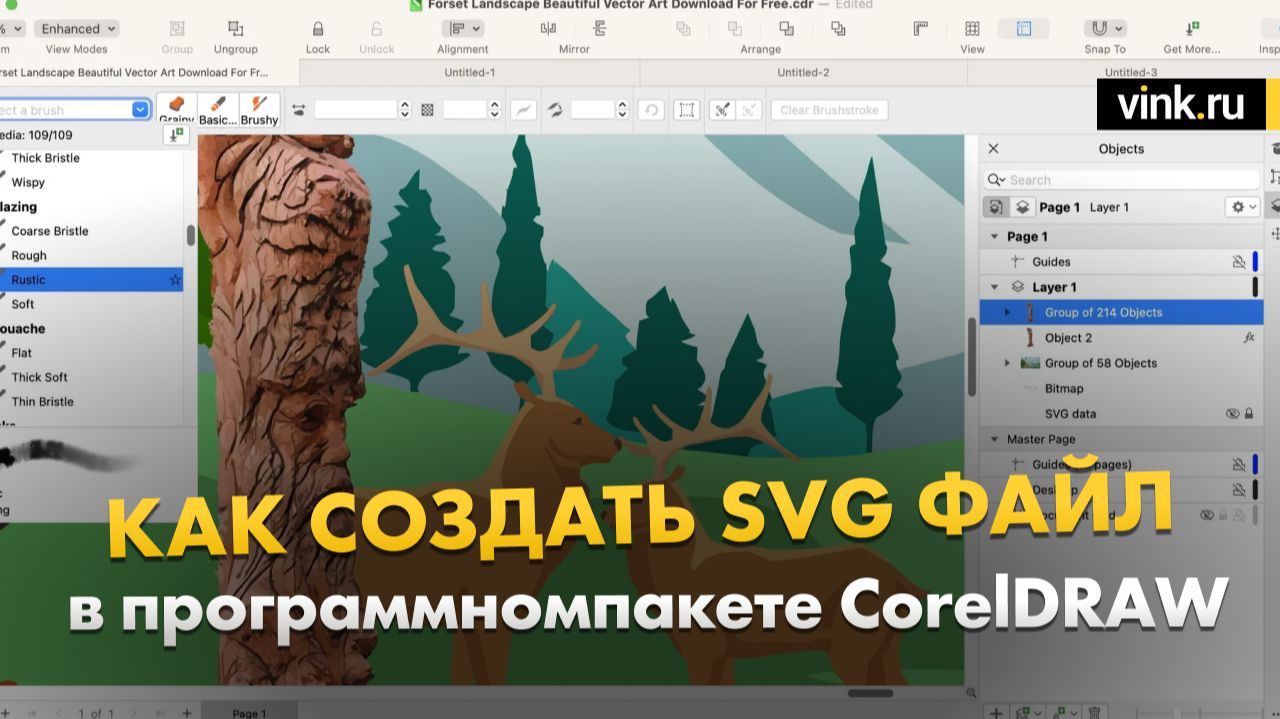Click the Unlock icon in toolbar

pos(377,29)
